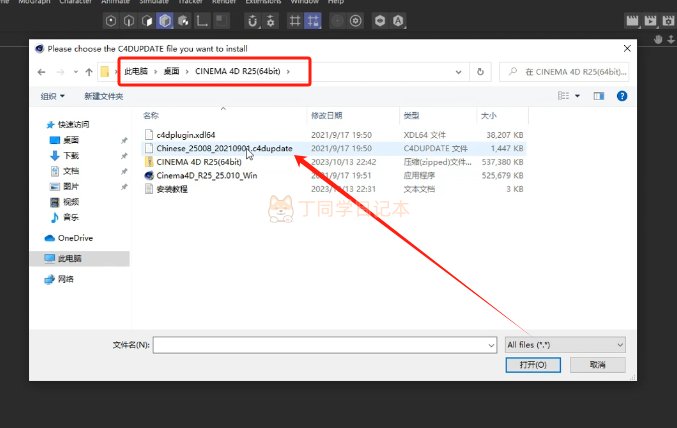Click the 打开(O) button
The image size is (677, 428).
[x=533, y=365]
